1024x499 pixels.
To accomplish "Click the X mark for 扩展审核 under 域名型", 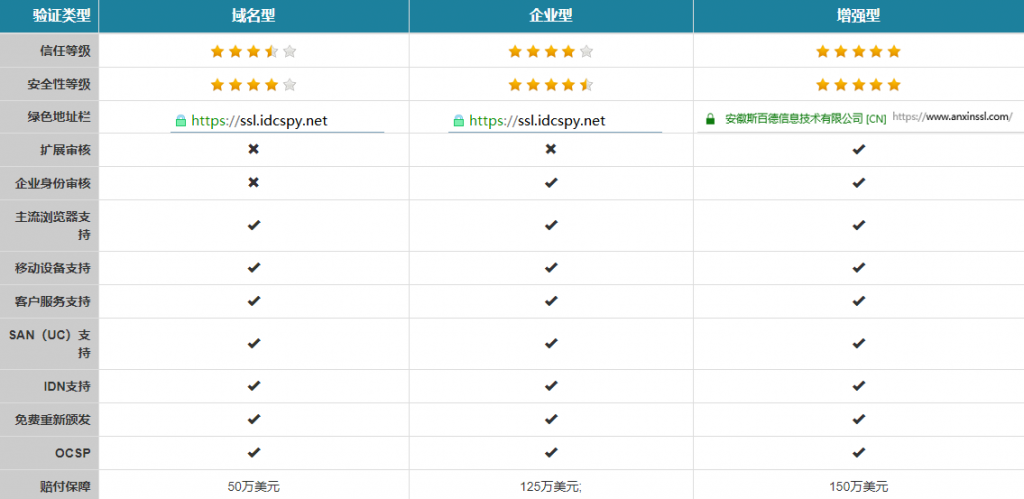I will tap(254, 150).
